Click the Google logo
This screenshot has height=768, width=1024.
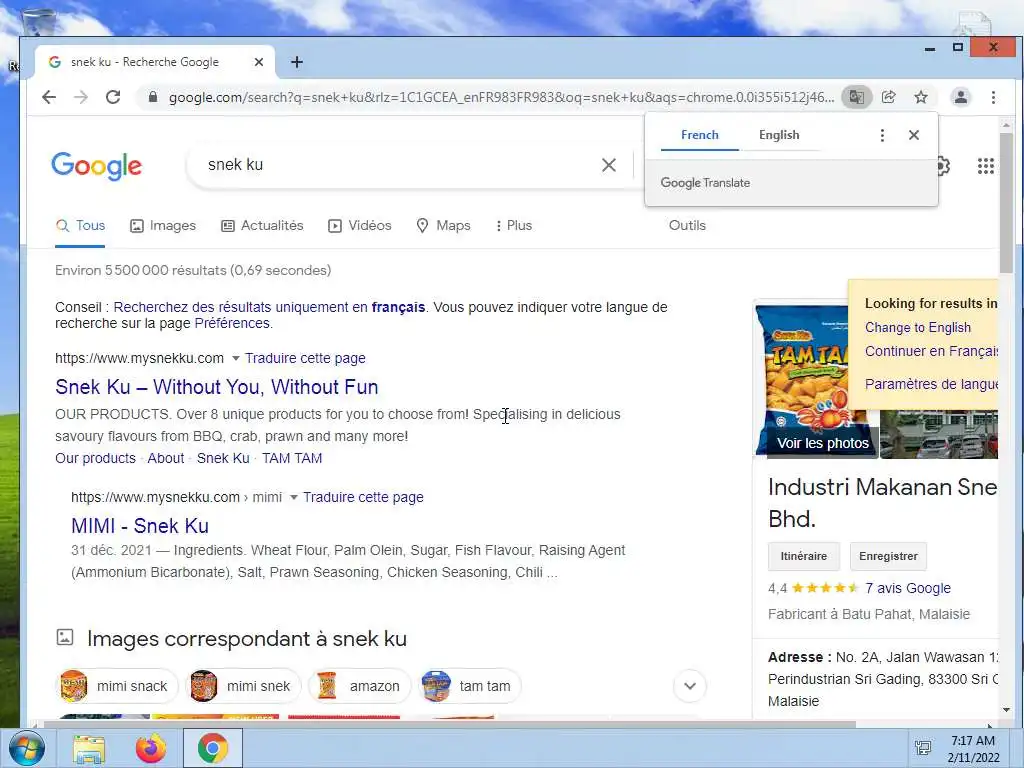97,166
